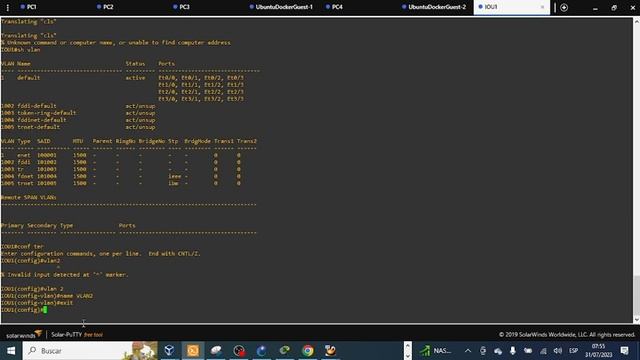Open the blue sphere taskbar app
The width and height of the screenshot is (640, 360).
[262, 351]
